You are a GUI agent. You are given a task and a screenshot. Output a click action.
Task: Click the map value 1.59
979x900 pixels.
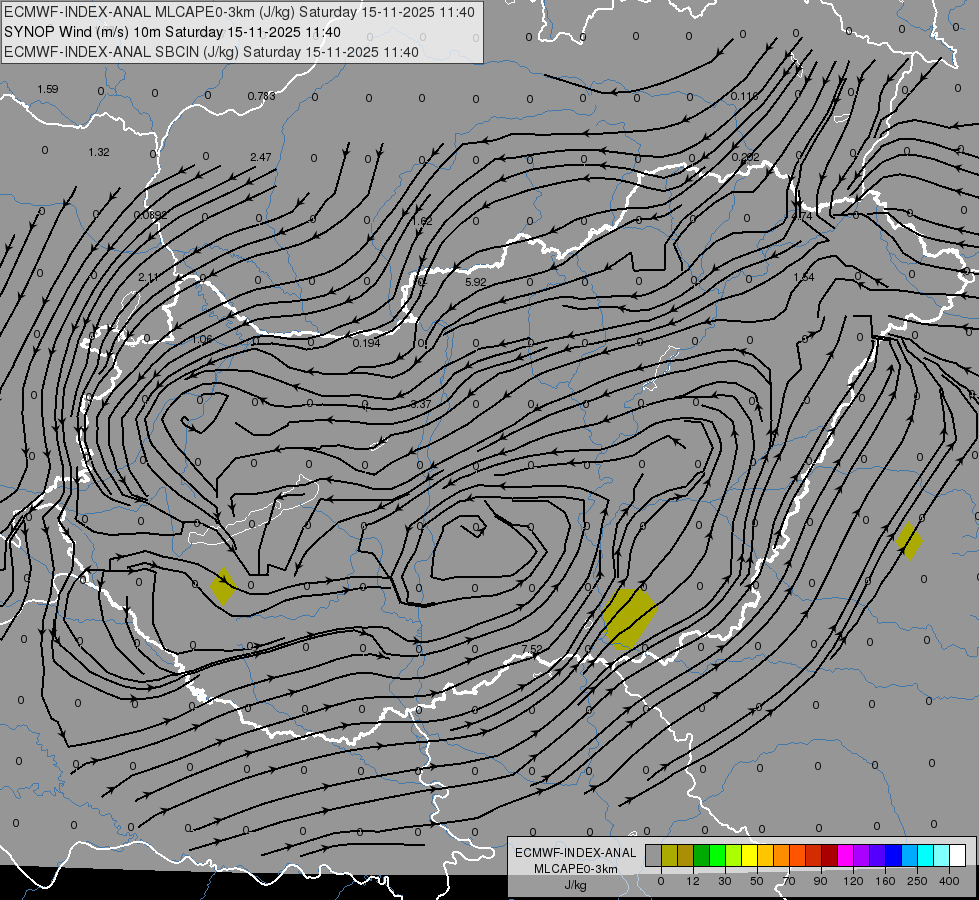pyautogui.click(x=47, y=89)
